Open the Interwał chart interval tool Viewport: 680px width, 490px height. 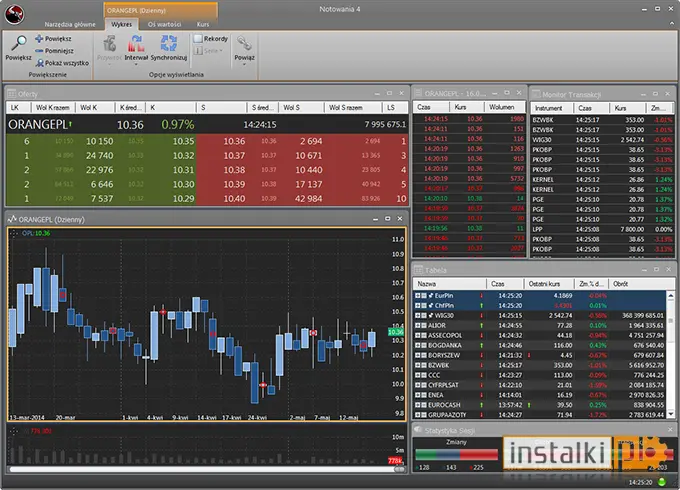point(136,48)
